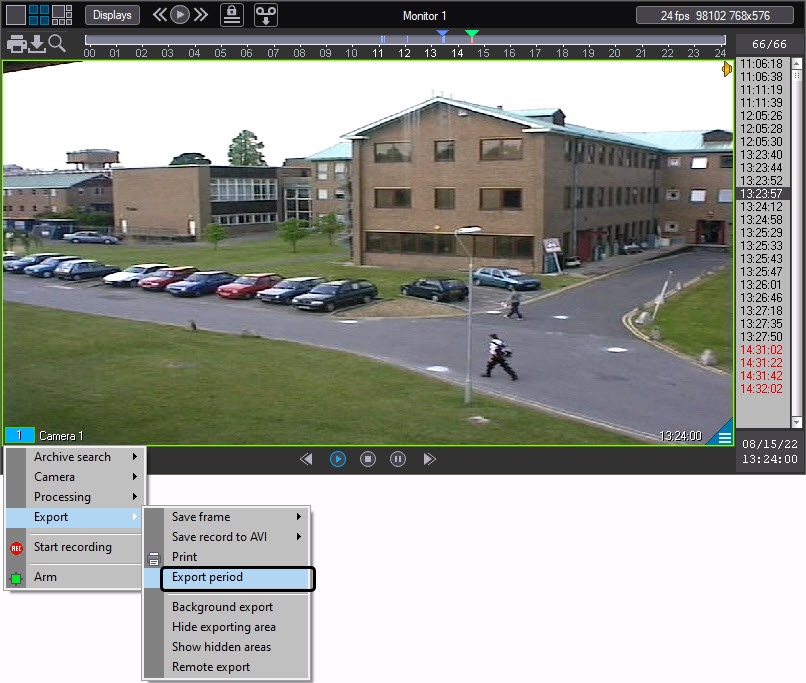Stop the archive playback
Image resolution: width=806 pixels, height=683 pixels.
pos(368,459)
